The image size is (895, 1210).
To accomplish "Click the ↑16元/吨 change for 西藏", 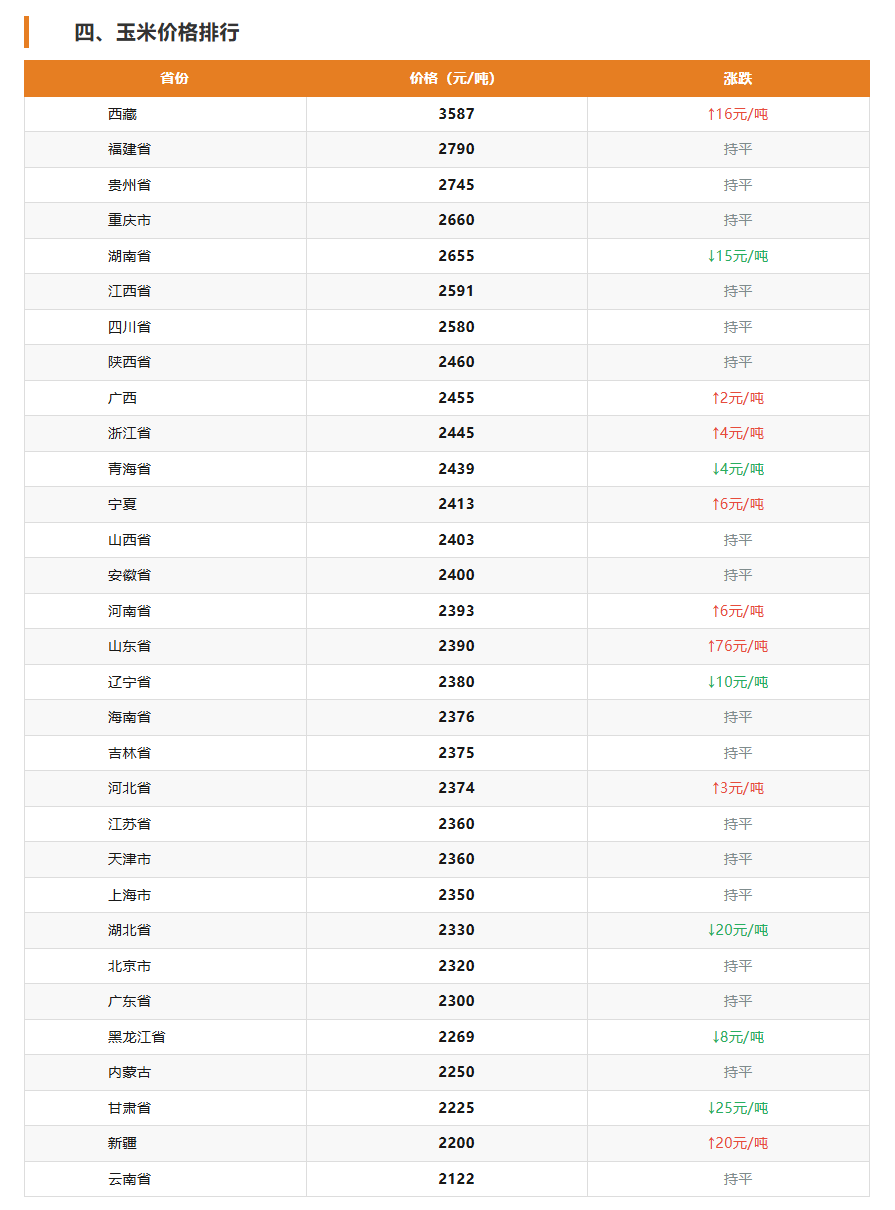I will coord(738,114).
